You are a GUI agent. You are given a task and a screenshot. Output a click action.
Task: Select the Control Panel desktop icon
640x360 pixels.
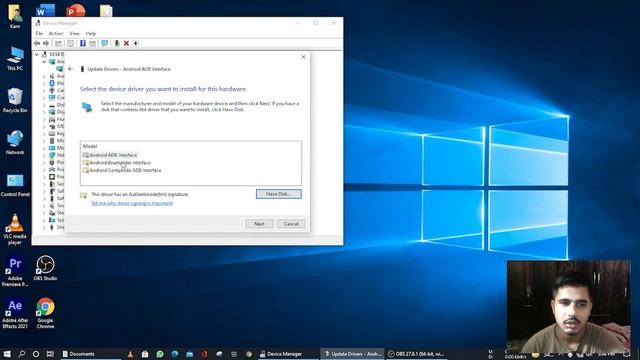click(15, 185)
